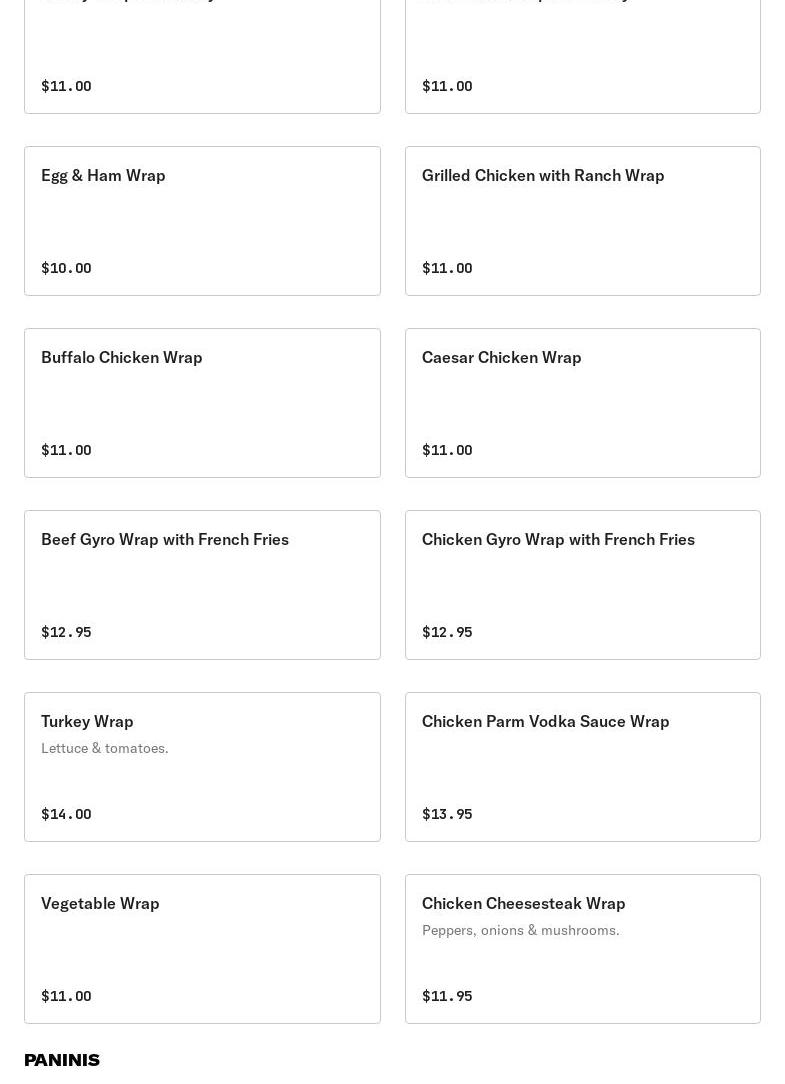Click the Paninis section heading
This screenshot has height=1084, width=785.
pos(62,1059)
